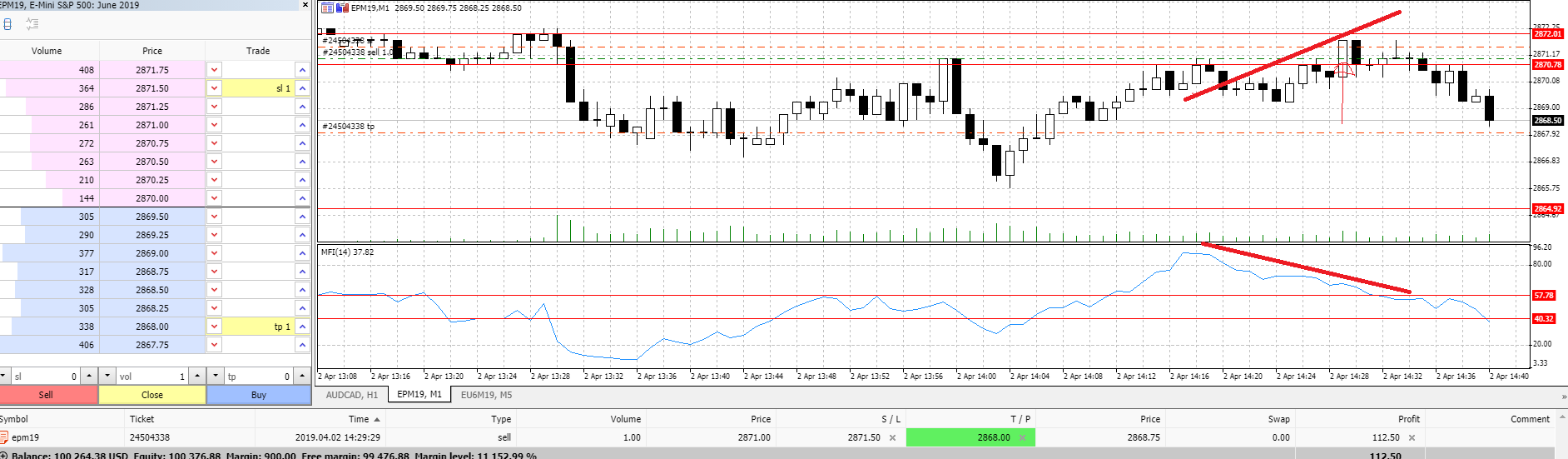Decrease the tp value with down arrow
1568x459 pixels.
[x=216, y=376]
